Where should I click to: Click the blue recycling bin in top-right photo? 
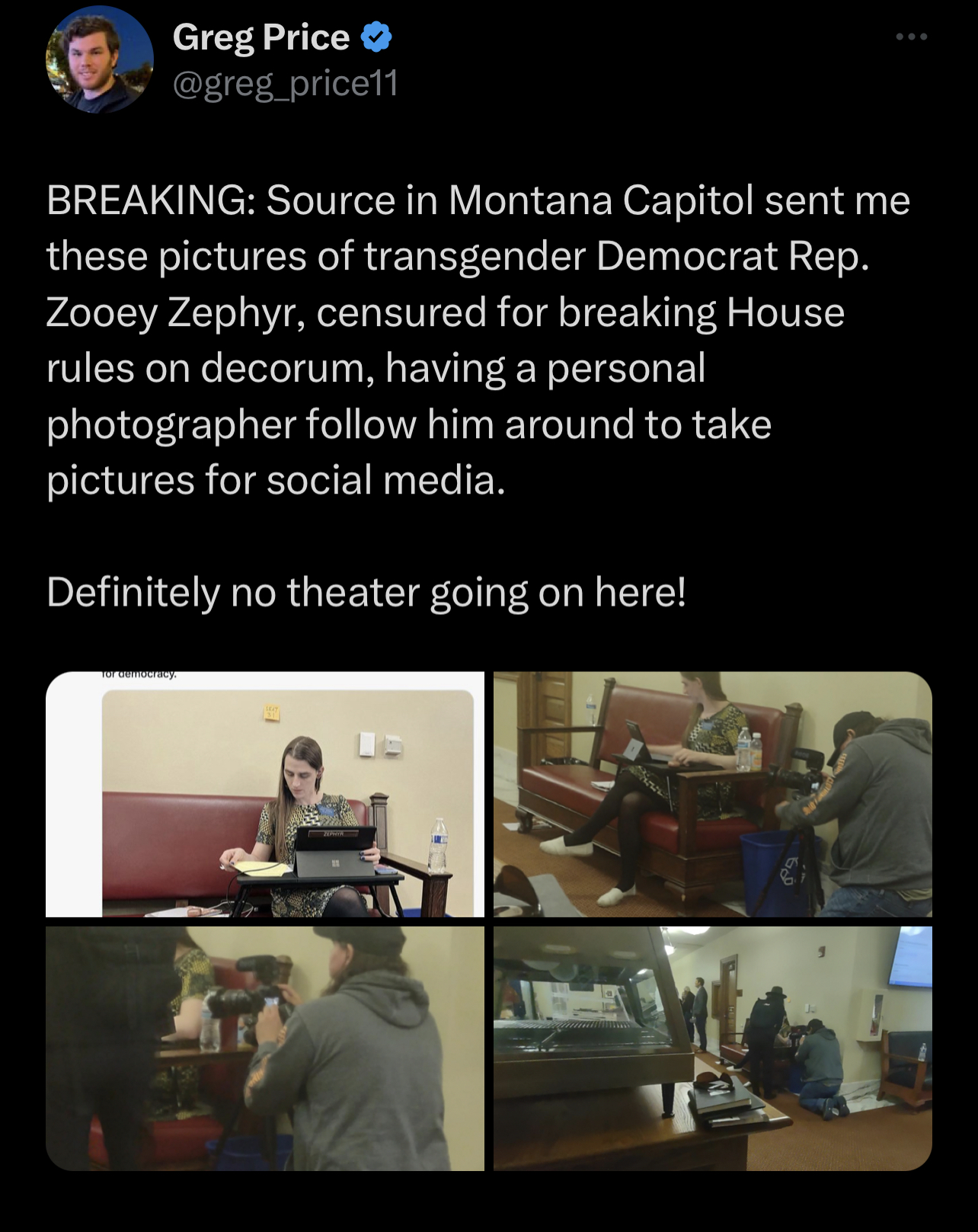[781, 872]
